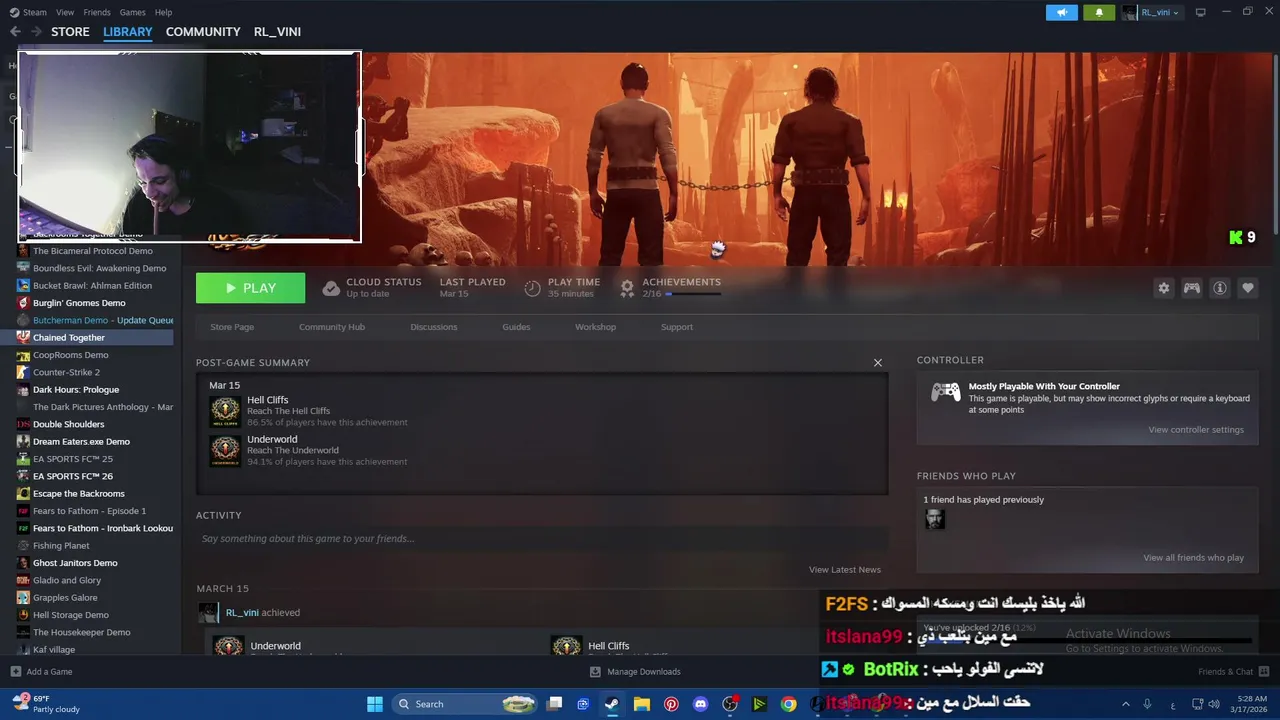This screenshot has width=1280, height=720.
Task: Open Manage Downloads
Action: pos(635,672)
